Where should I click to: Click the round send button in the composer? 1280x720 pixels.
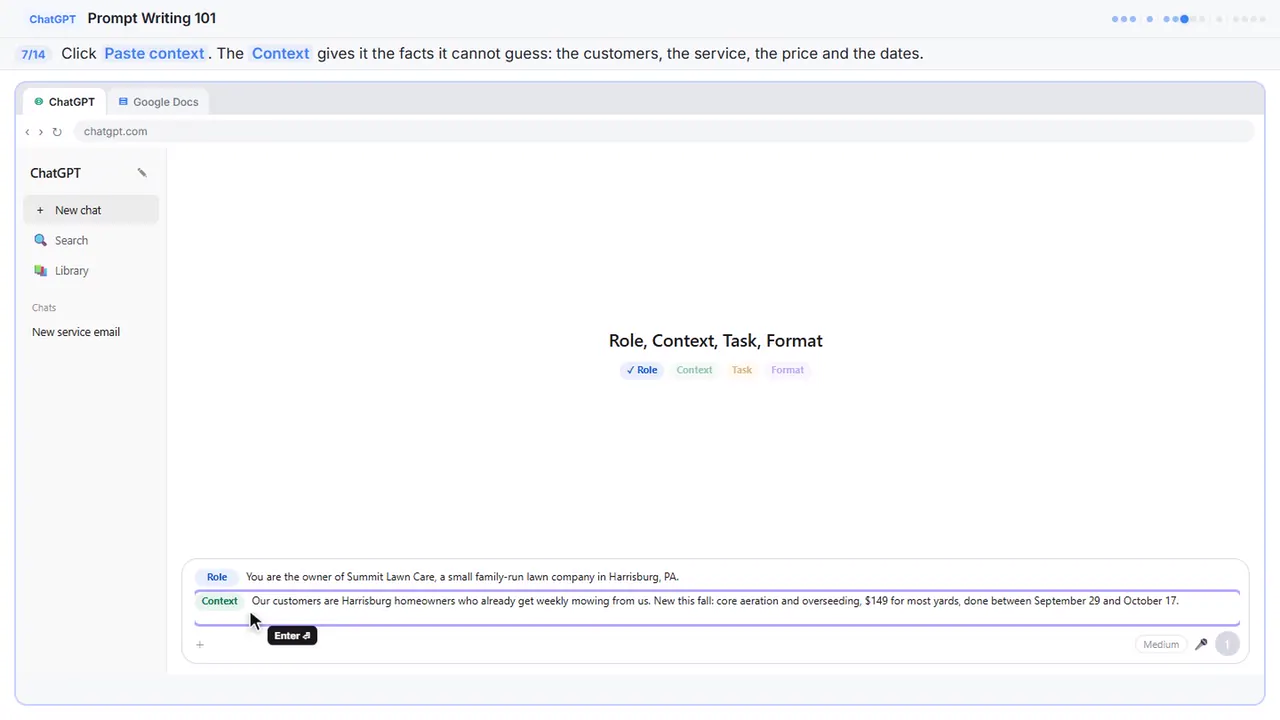point(1227,645)
